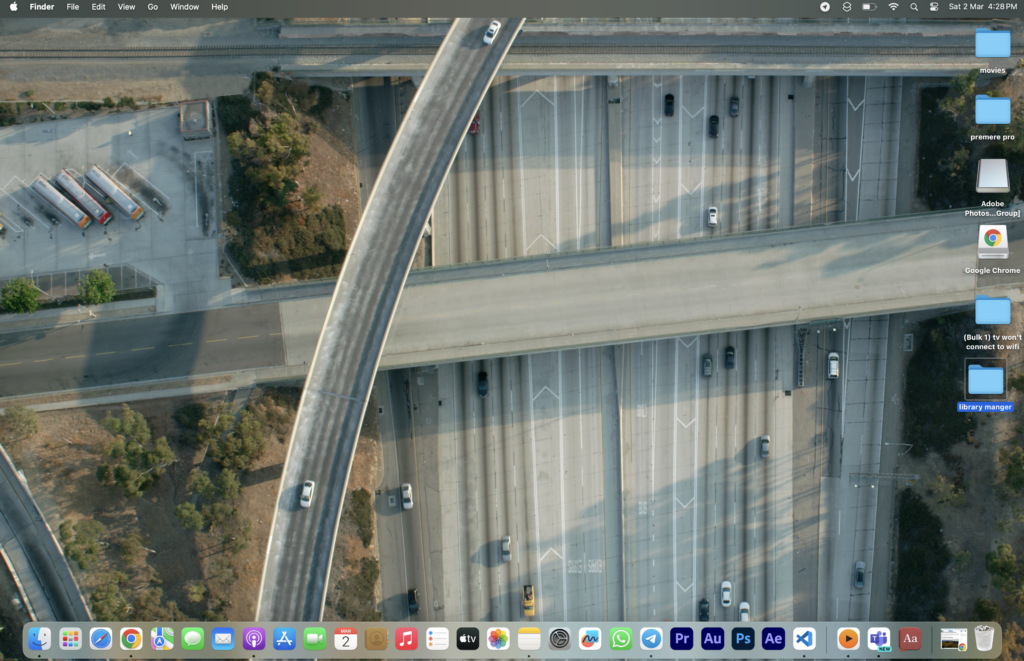Open the Calendar app showing March 2

345,638
